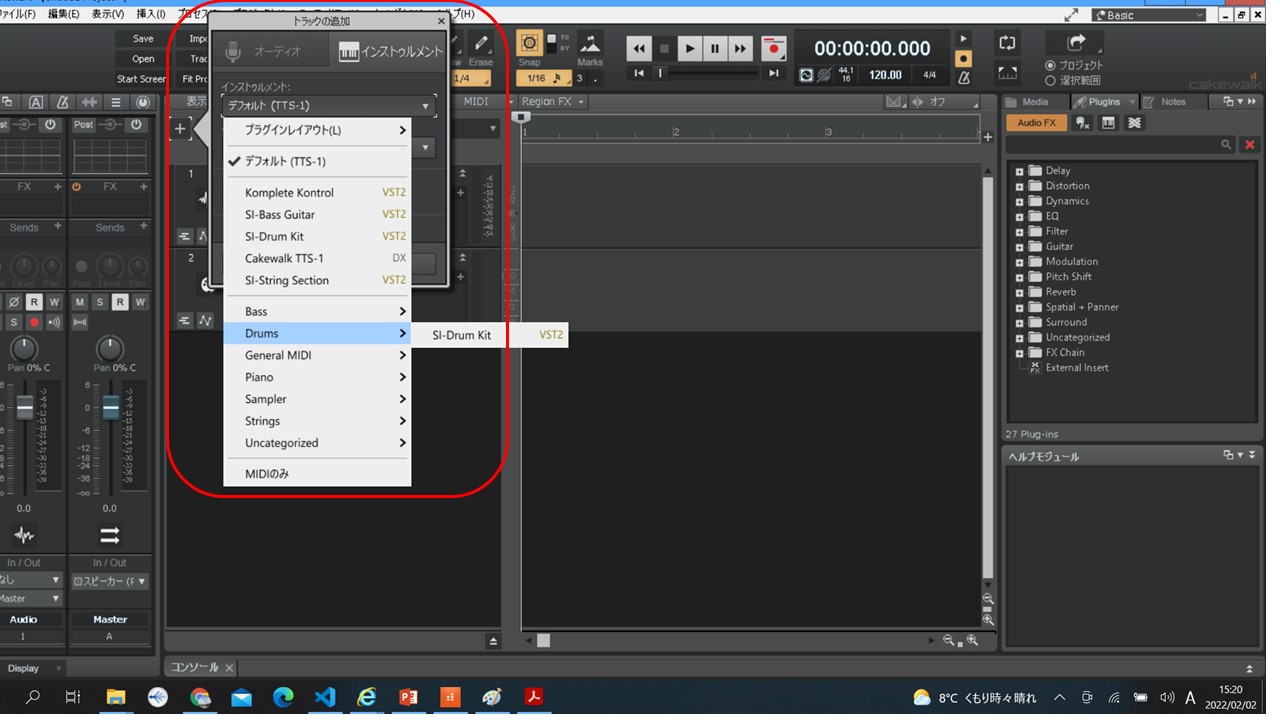Image resolution: width=1280 pixels, height=720 pixels.
Task: Select the Erase tool icon
Action: 481,43
